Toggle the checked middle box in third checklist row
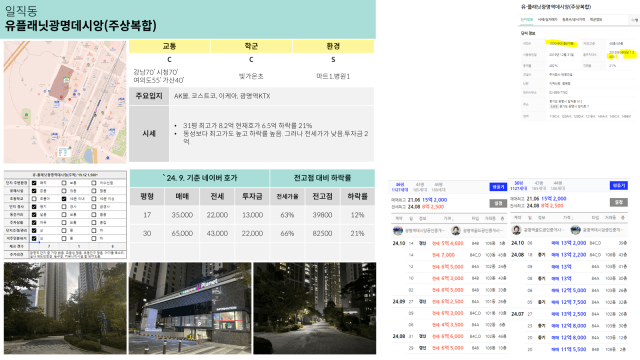 (64, 199)
